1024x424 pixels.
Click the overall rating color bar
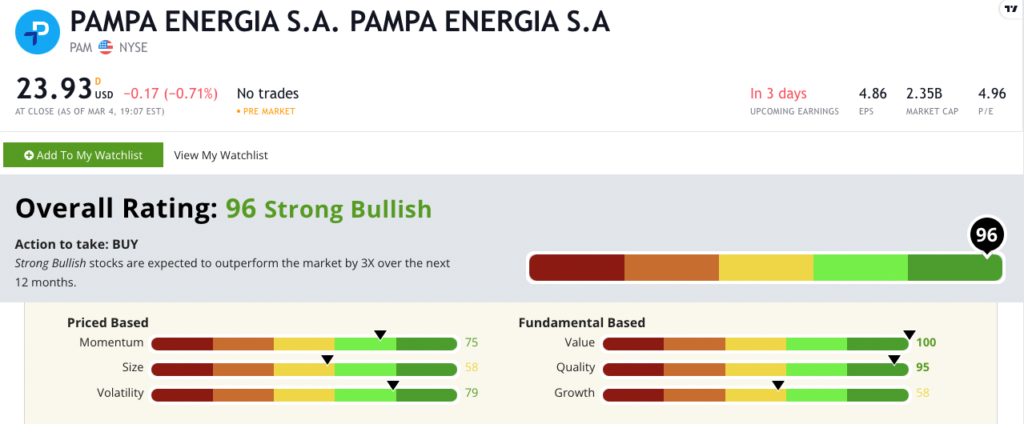[x=764, y=268]
